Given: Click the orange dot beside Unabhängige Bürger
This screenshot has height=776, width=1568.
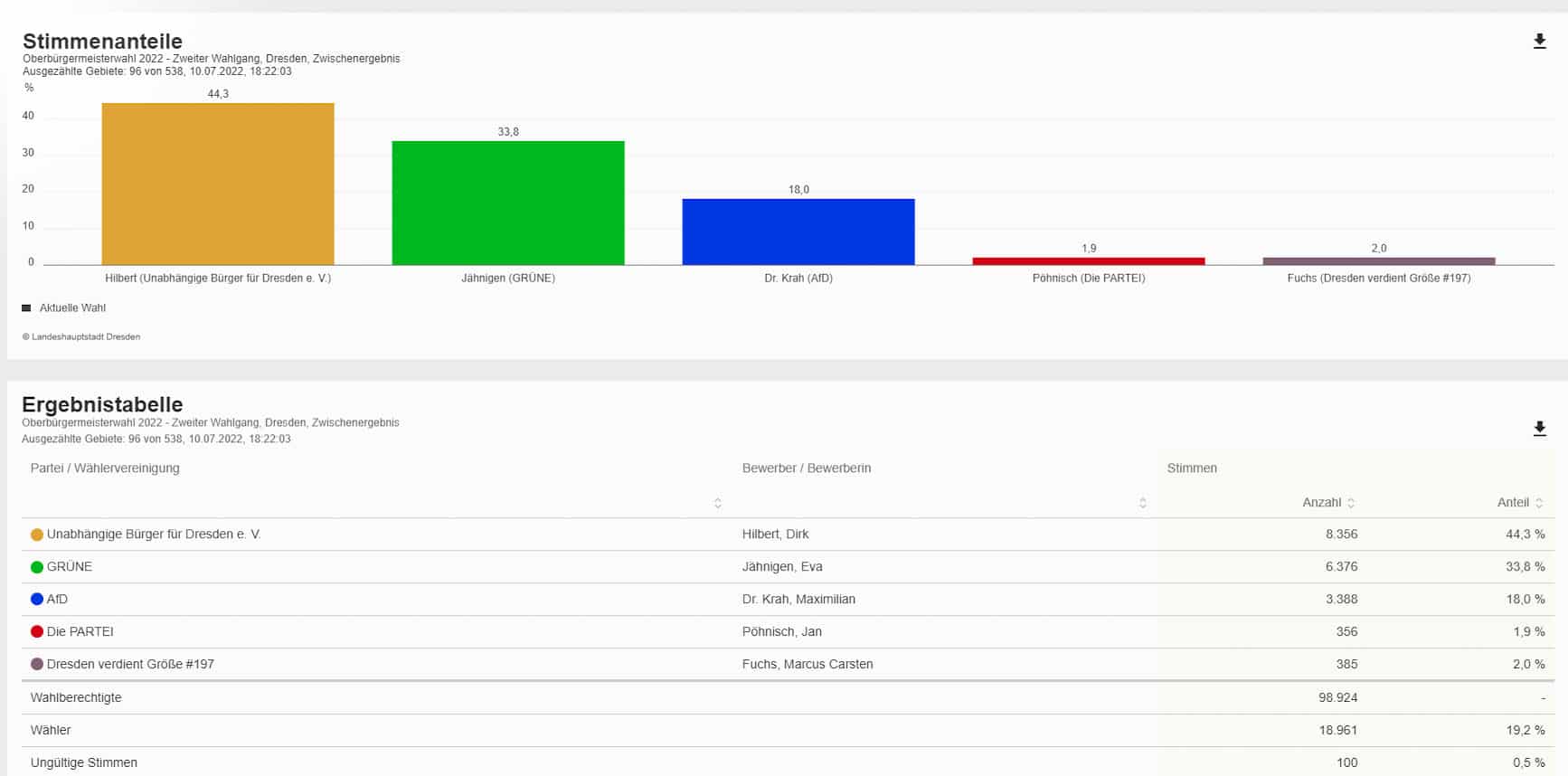Looking at the screenshot, I should pos(37,535).
